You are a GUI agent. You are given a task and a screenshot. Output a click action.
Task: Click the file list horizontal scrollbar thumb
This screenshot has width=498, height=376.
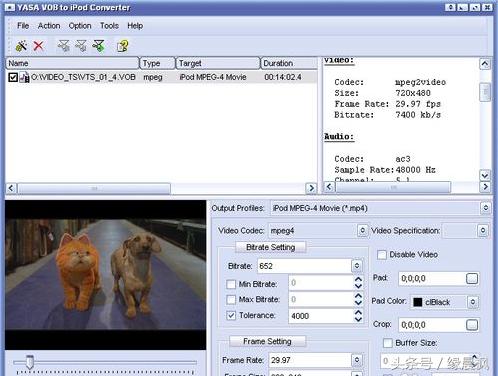tap(94, 188)
